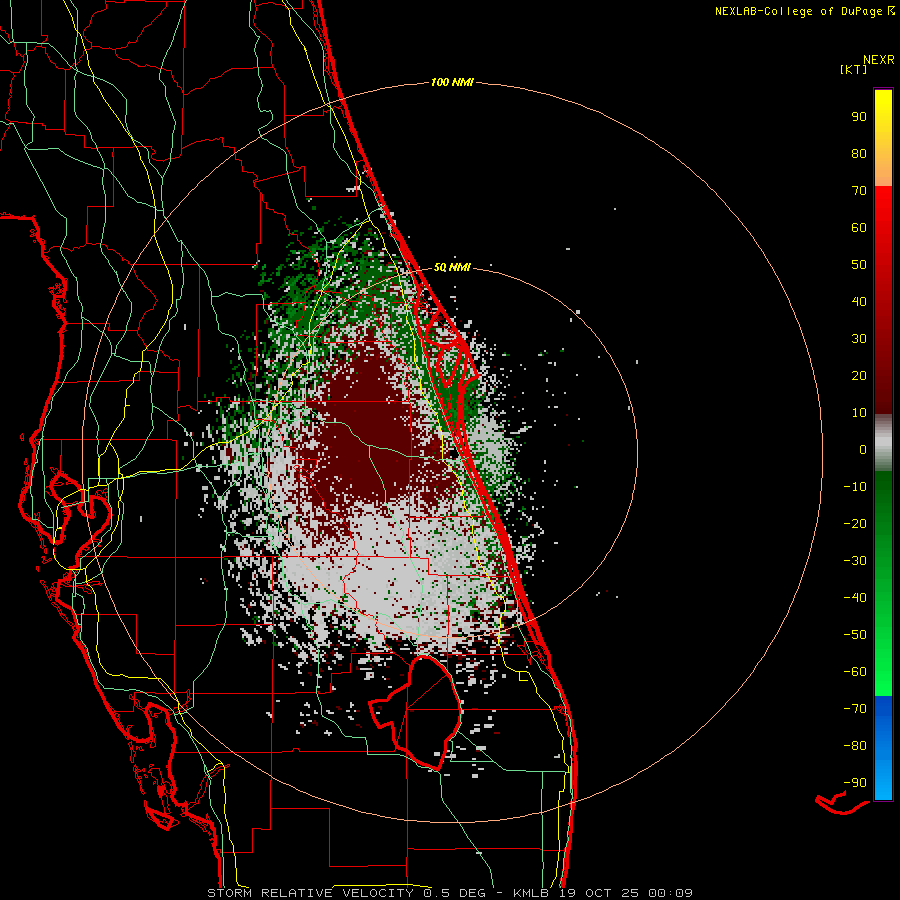Click the 100 NMI range ring label
This screenshot has width=900, height=900.
click(452, 82)
